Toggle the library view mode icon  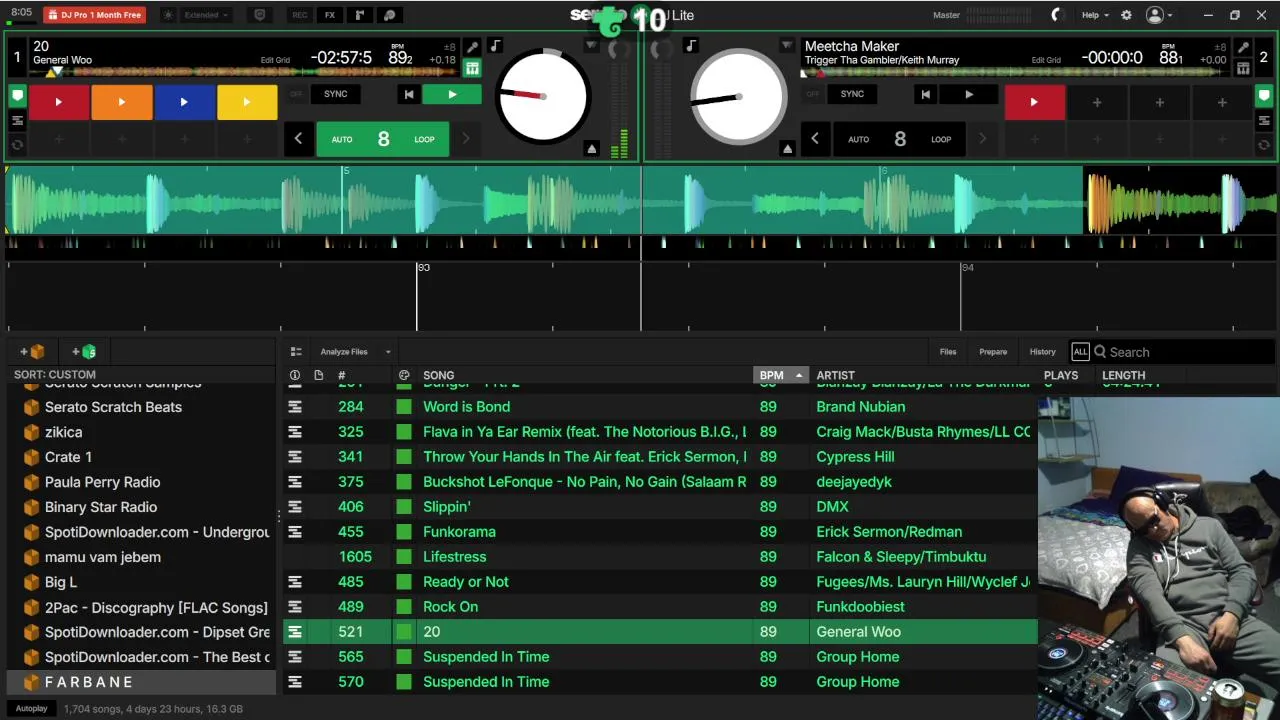[296, 352]
